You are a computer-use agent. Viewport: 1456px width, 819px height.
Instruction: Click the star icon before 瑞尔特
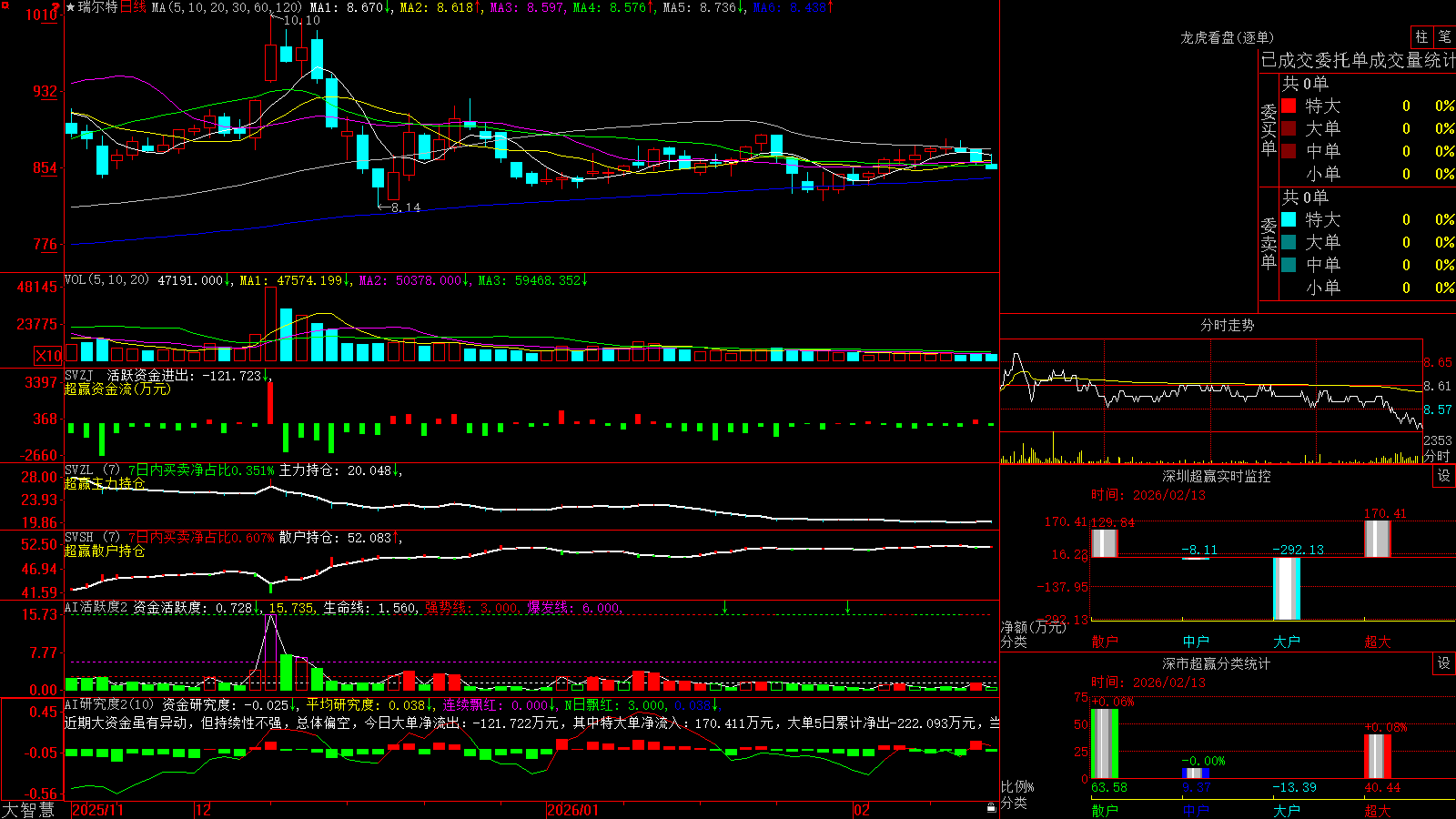pyautogui.click(x=71, y=7)
